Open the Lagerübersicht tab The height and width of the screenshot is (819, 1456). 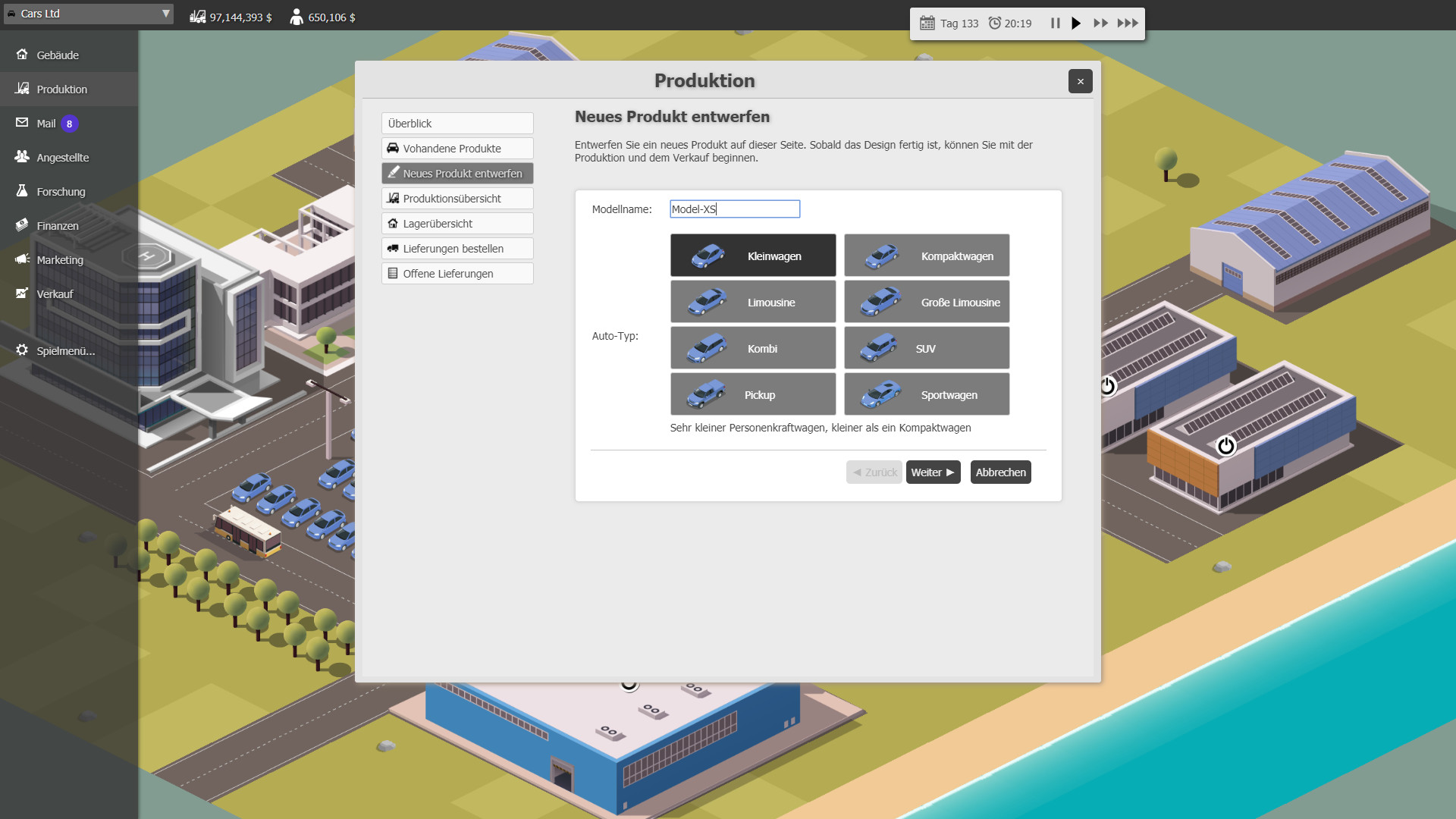pyautogui.click(x=457, y=224)
